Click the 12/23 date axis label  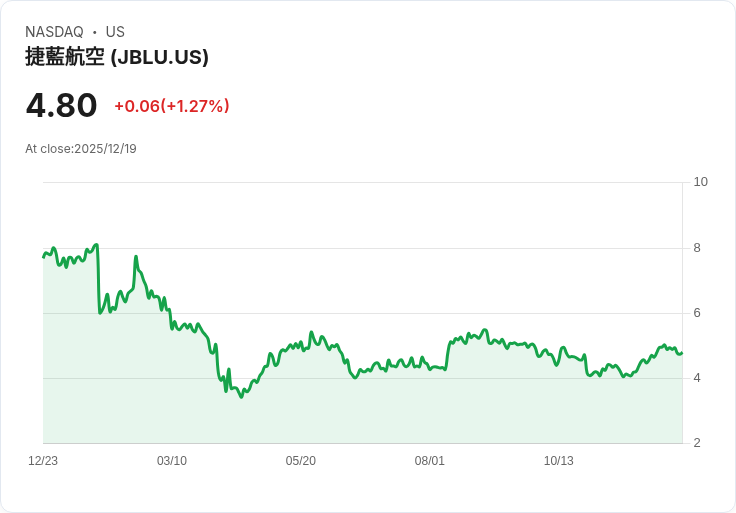coord(43,461)
